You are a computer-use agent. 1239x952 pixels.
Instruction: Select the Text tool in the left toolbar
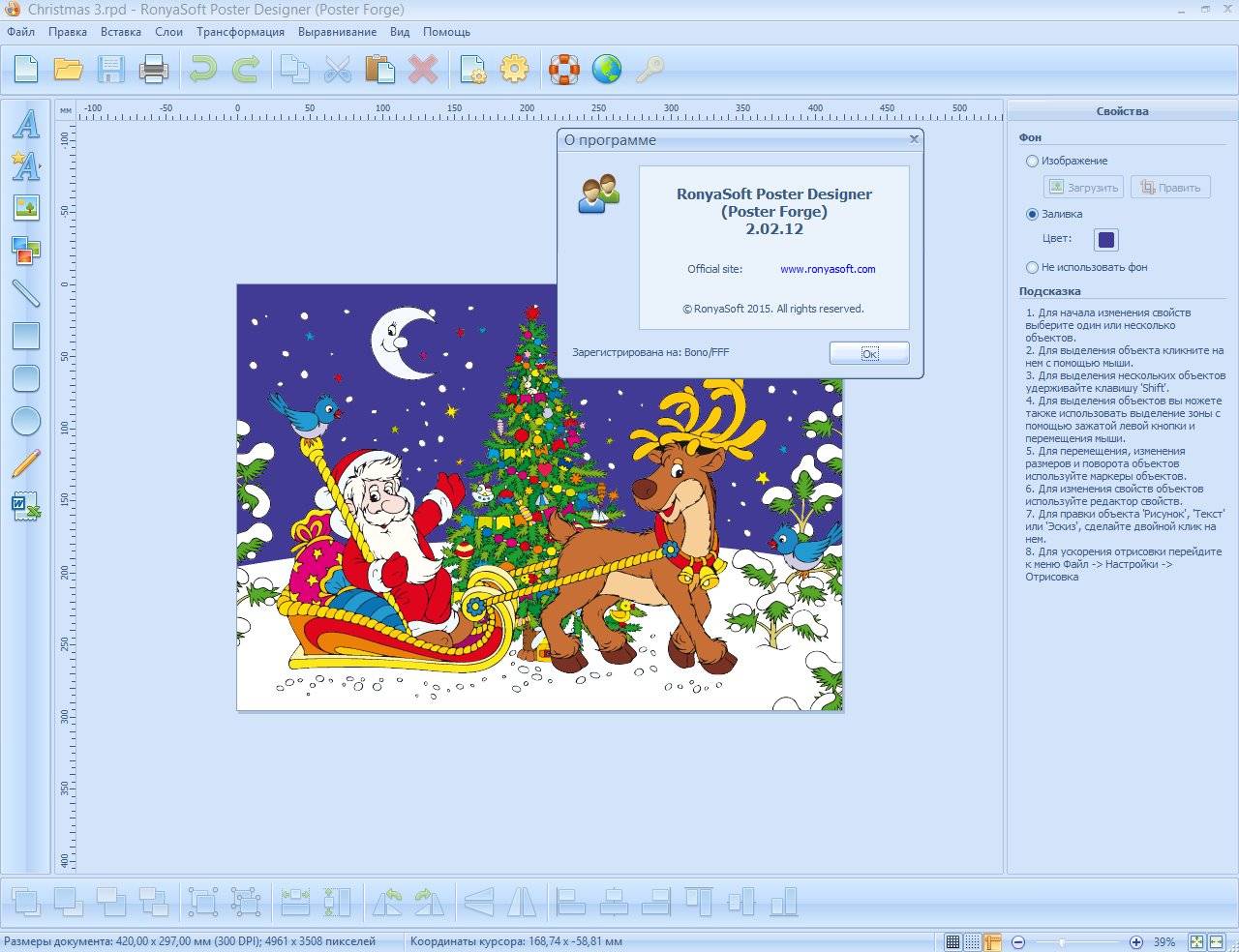tap(26, 124)
